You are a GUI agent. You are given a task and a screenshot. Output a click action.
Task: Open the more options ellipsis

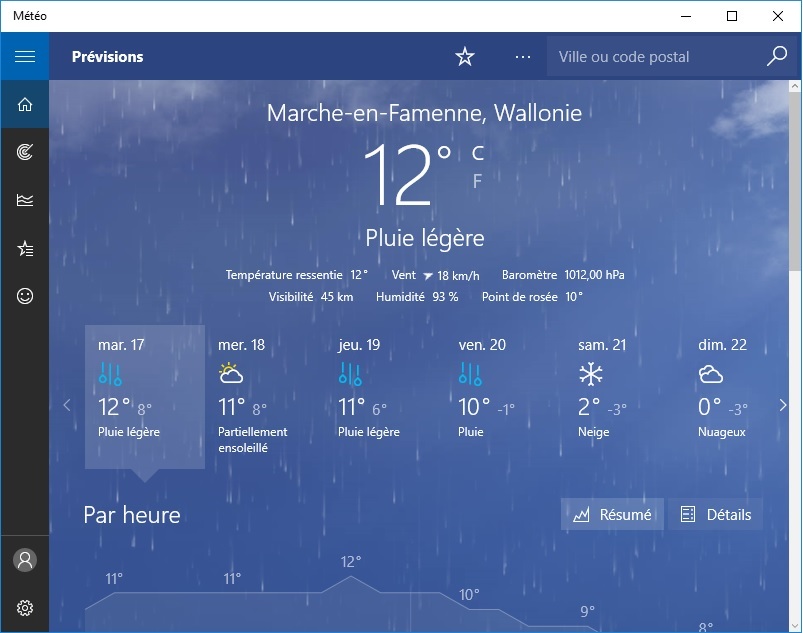pyautogui.click(x=523, y=56)
